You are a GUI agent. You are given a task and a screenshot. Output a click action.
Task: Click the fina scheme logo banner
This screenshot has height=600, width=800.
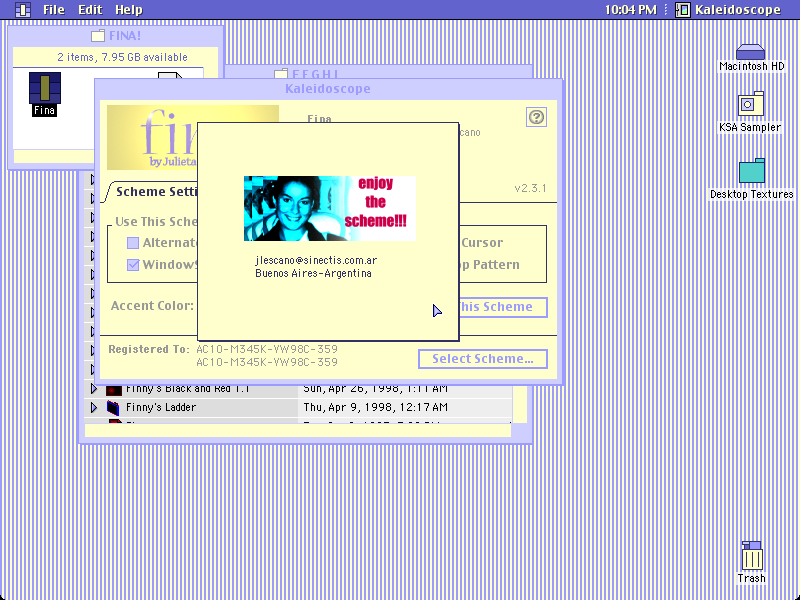pos(152,137)
